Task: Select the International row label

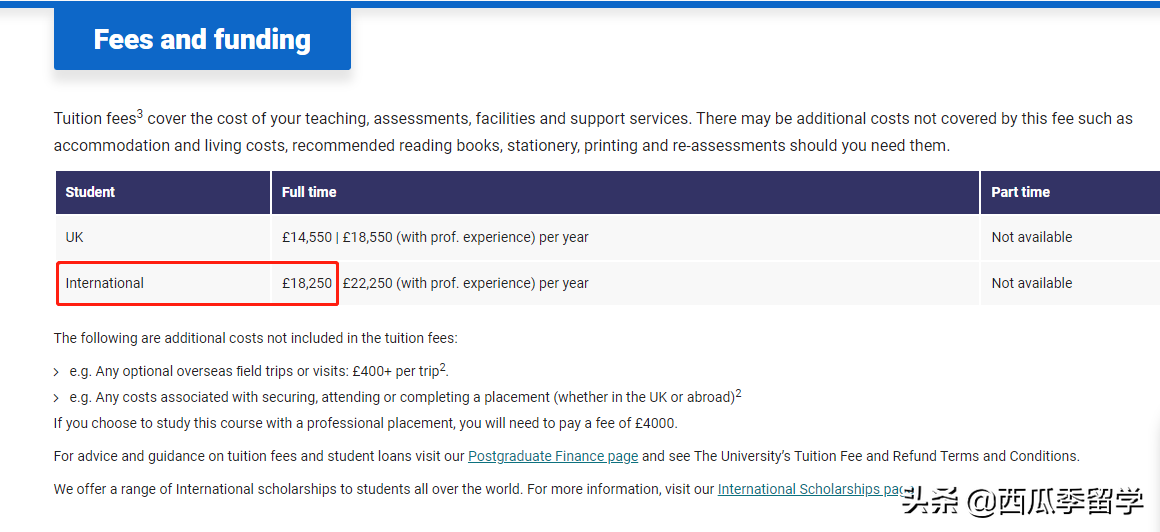Action: (105, 283)
